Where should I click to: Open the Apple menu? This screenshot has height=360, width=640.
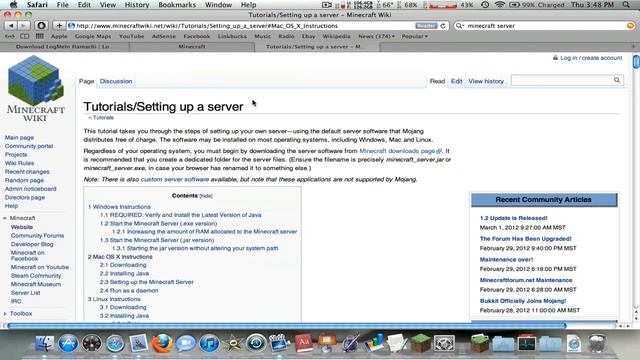tap(13, 5)
